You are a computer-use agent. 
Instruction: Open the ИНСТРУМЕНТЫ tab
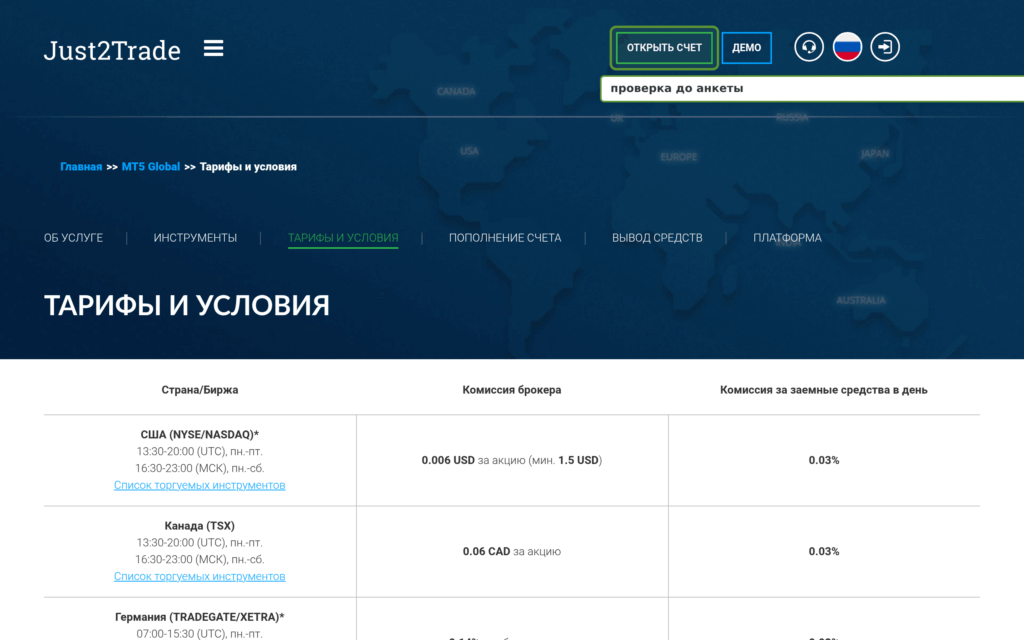tap(195, 238)
